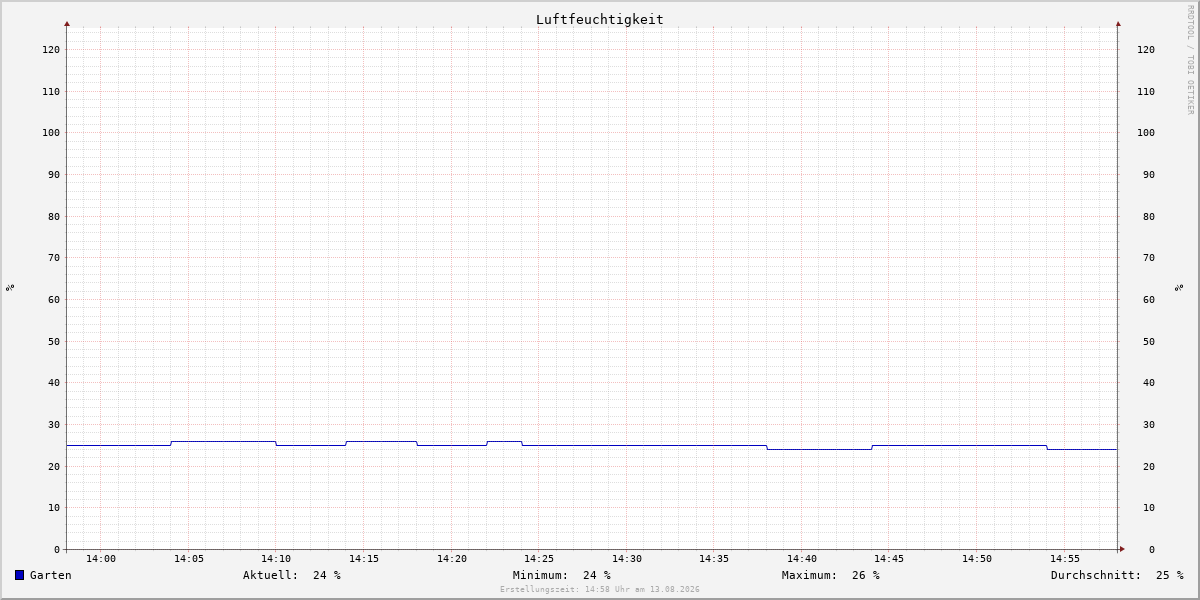The width and height of the screenshot is (1200, 600).
Task: Click the Erstellungszeit timestamp footer text
Action: (x=600, y=590)
